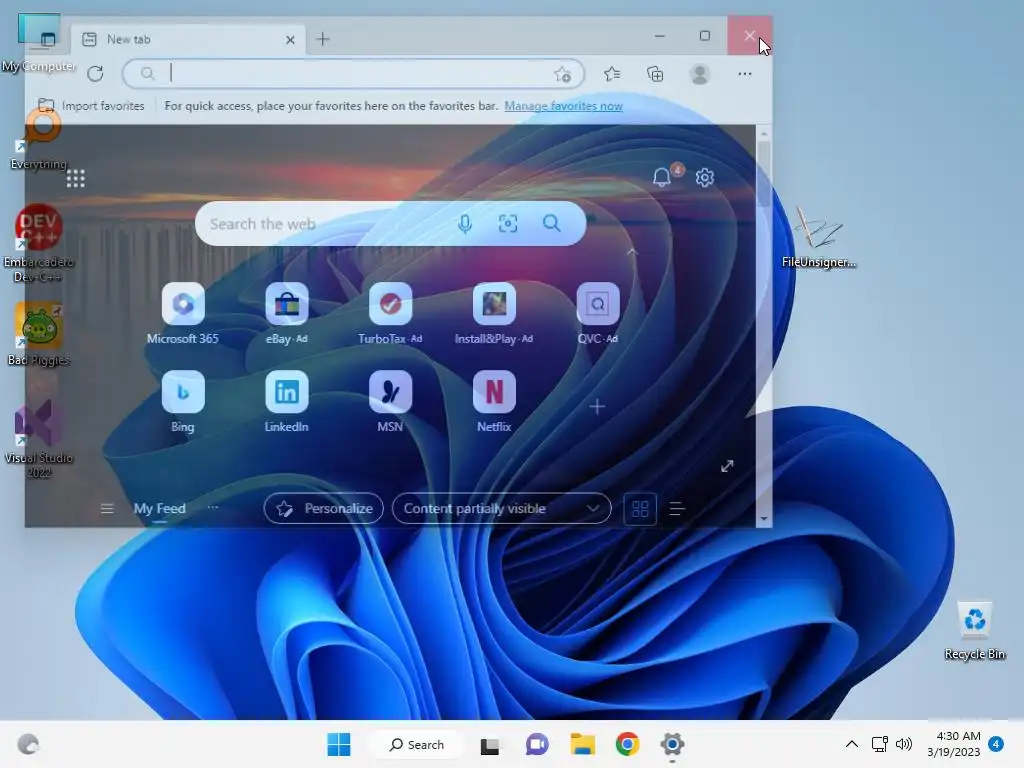Click Personalize button
This screenshot has width=1024, height=768.
[x=324, y=509]
